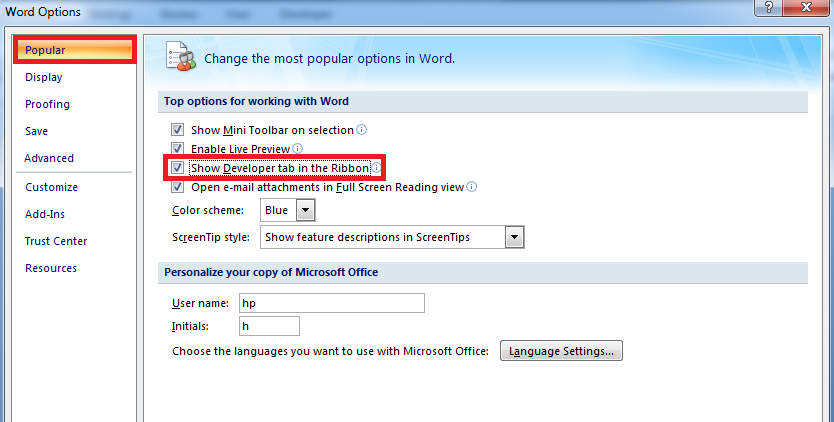
Task: Toggle Open e-mail attachments in Full Screen Reading
Action: tap(177, 187)
